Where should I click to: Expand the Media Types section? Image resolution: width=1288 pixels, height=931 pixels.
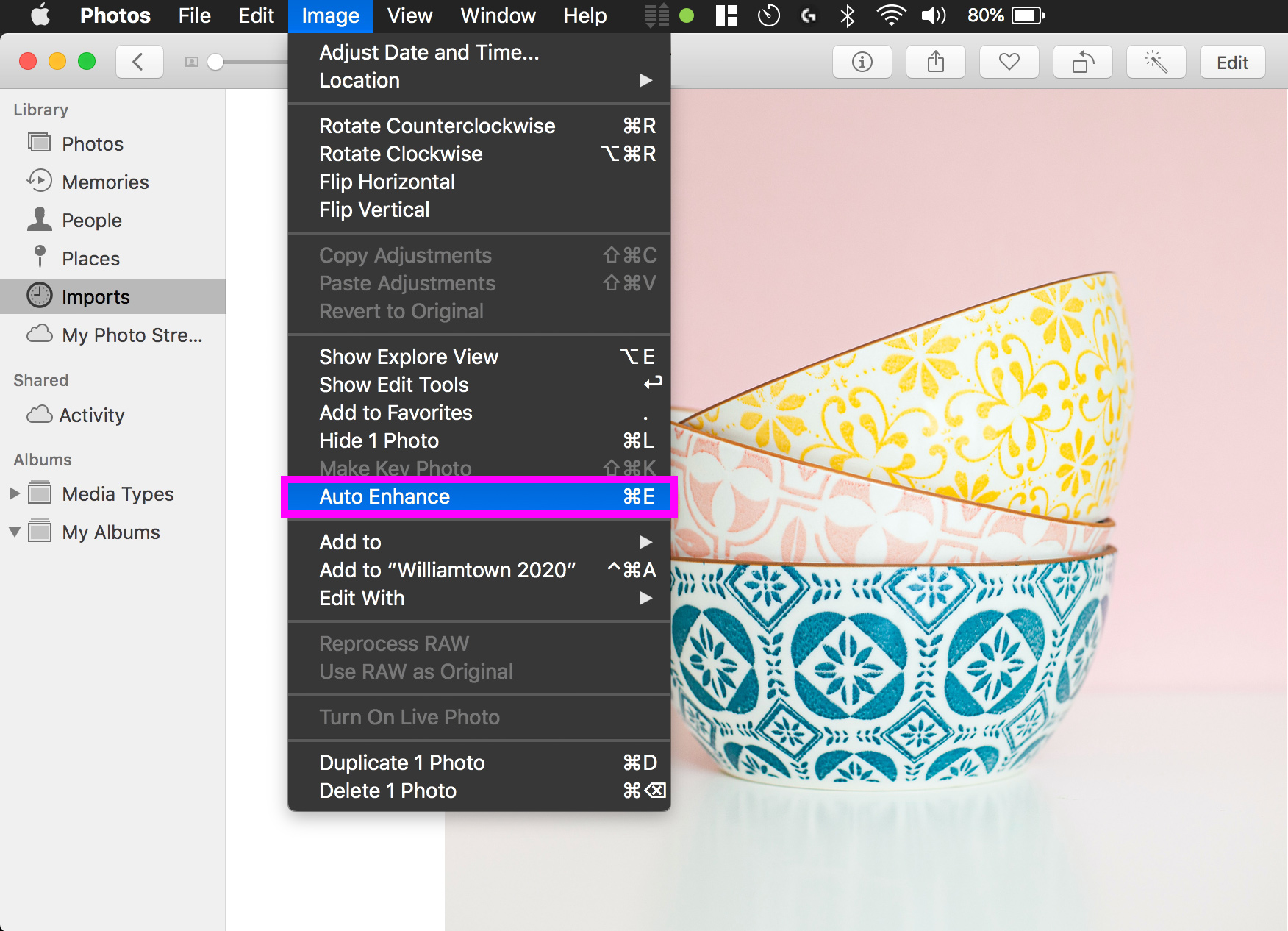click(x=15, y=493)
